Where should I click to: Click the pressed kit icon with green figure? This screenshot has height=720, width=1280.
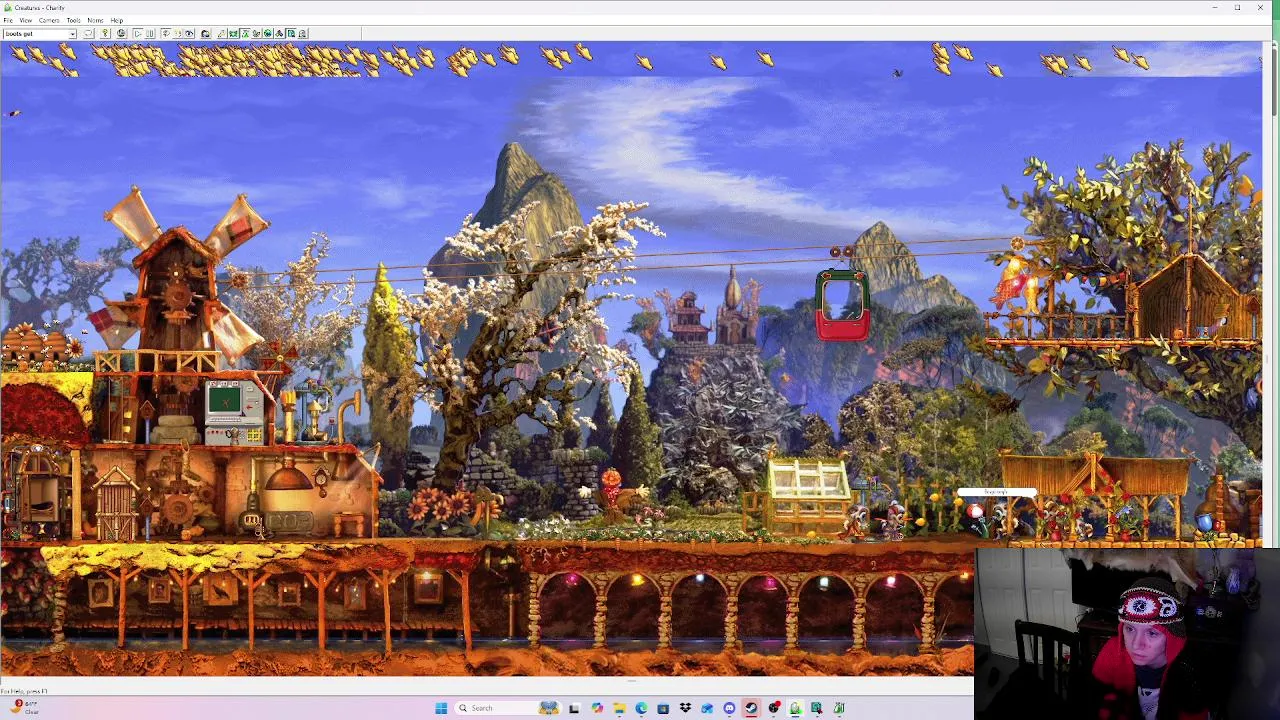[245, 34]
